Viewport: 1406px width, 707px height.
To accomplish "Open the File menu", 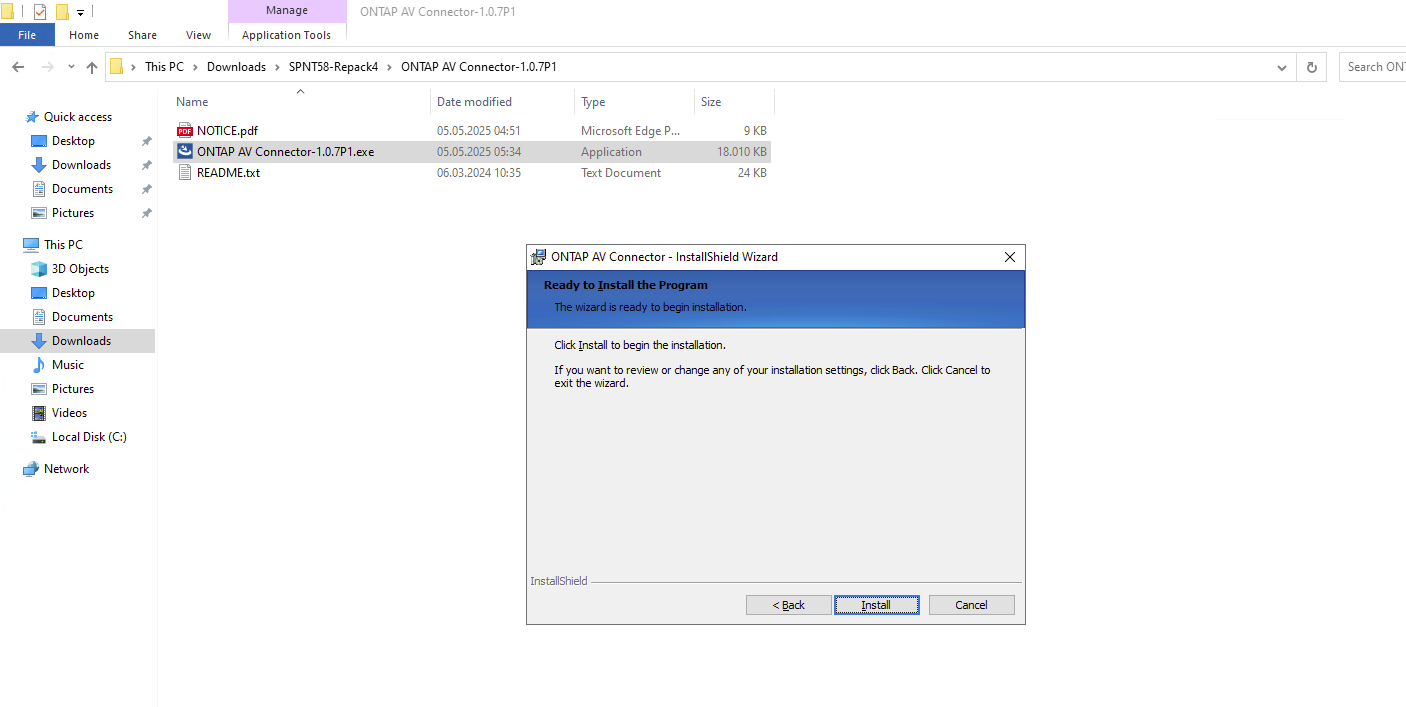I will click(x=27, y=35).
